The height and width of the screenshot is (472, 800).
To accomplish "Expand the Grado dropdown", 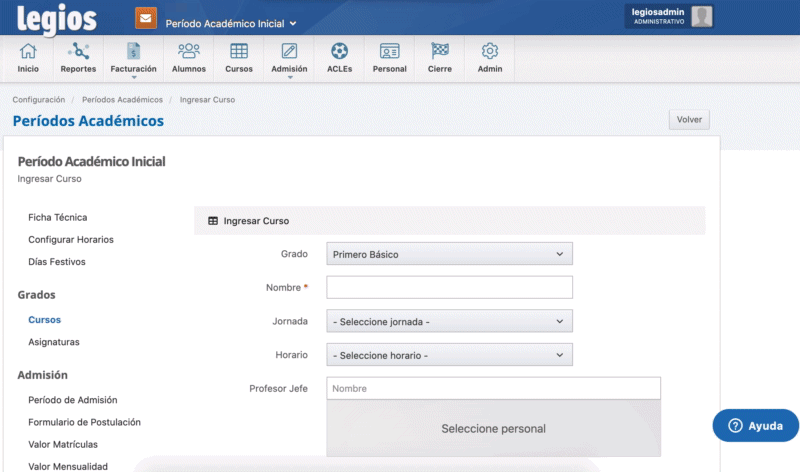I will (x=449, y=254).
